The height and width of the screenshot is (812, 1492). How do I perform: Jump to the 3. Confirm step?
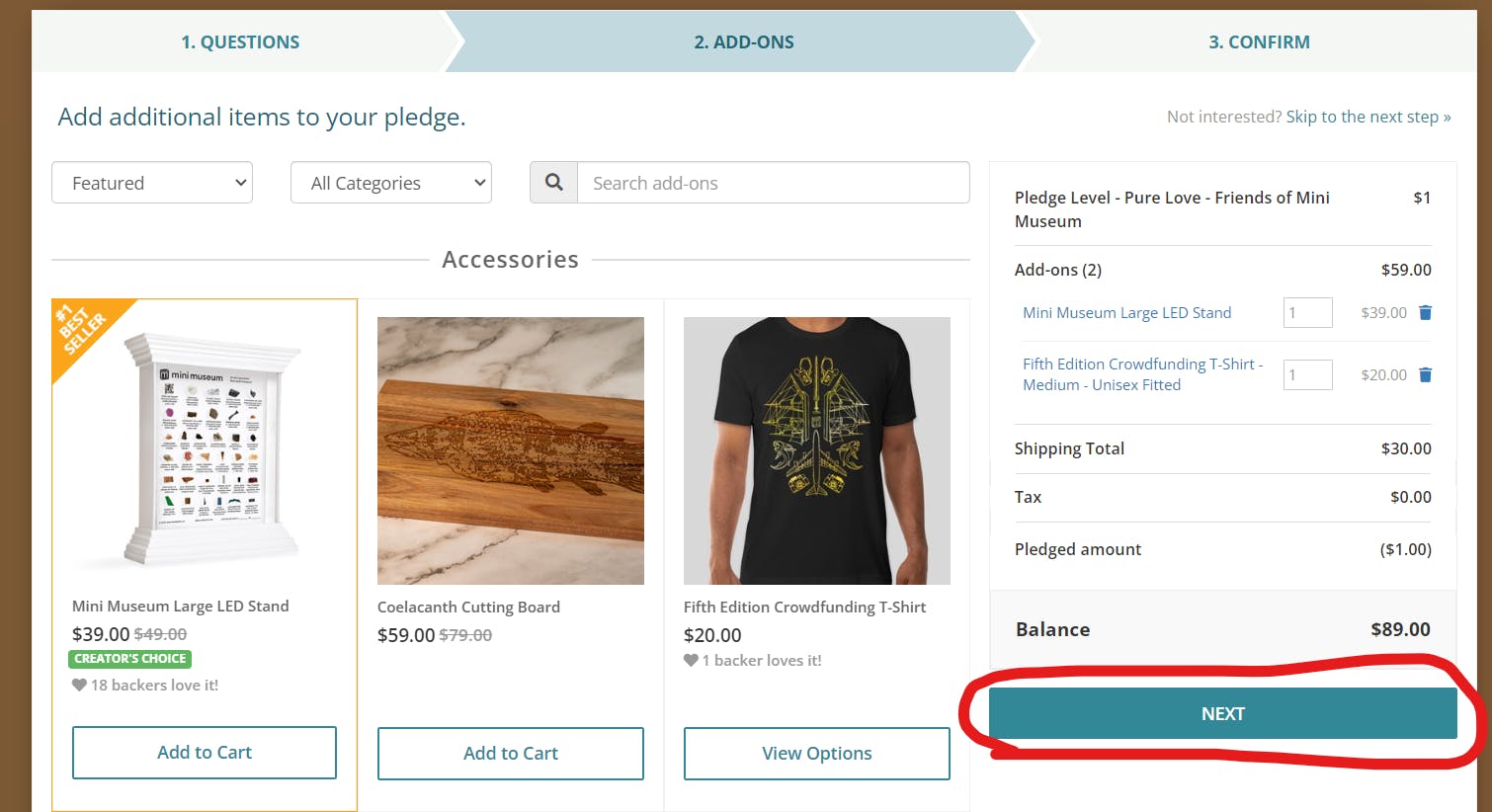pyautogui.click(x=1259, y=42)
